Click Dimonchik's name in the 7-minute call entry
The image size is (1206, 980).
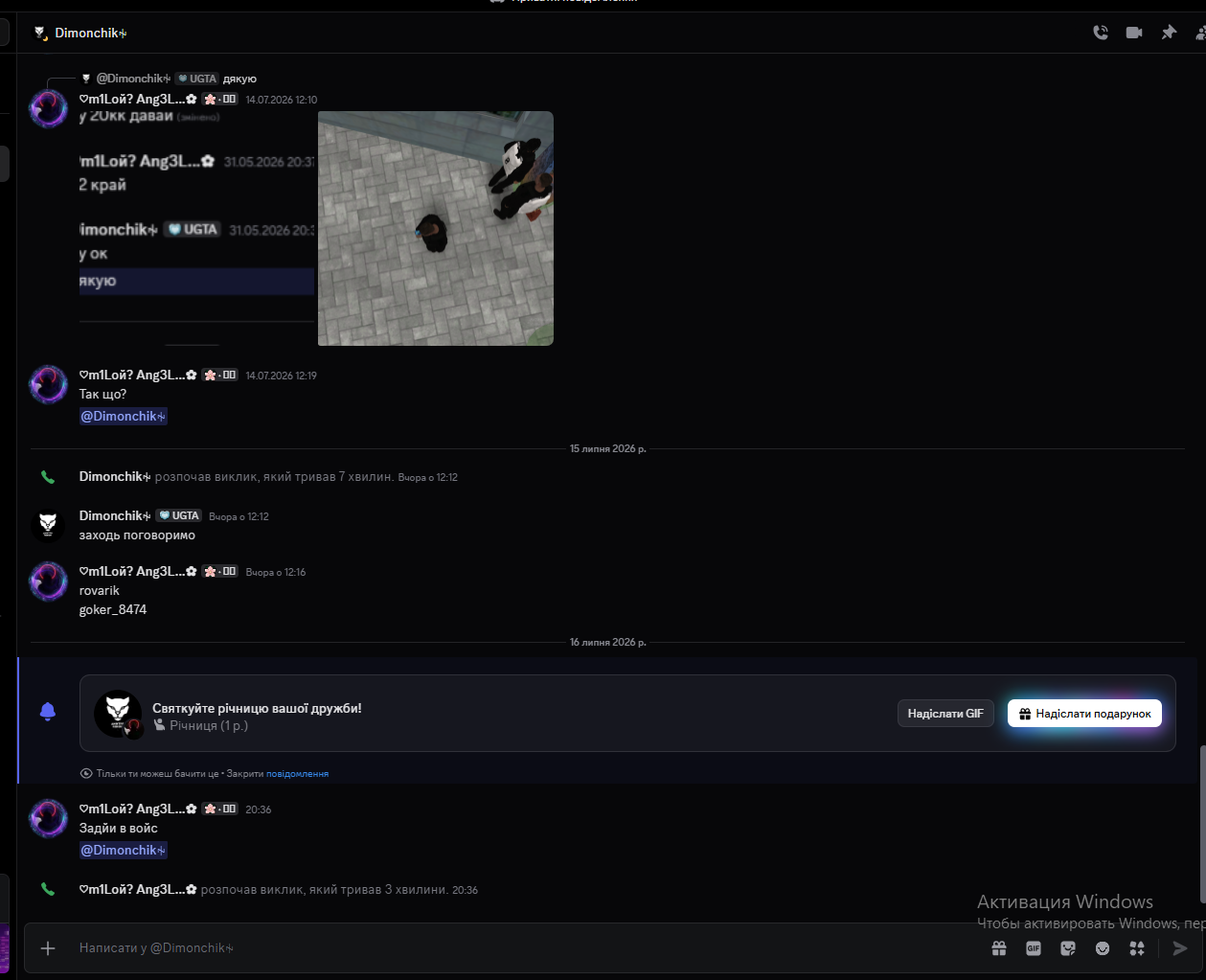click(x=115, y=476)
